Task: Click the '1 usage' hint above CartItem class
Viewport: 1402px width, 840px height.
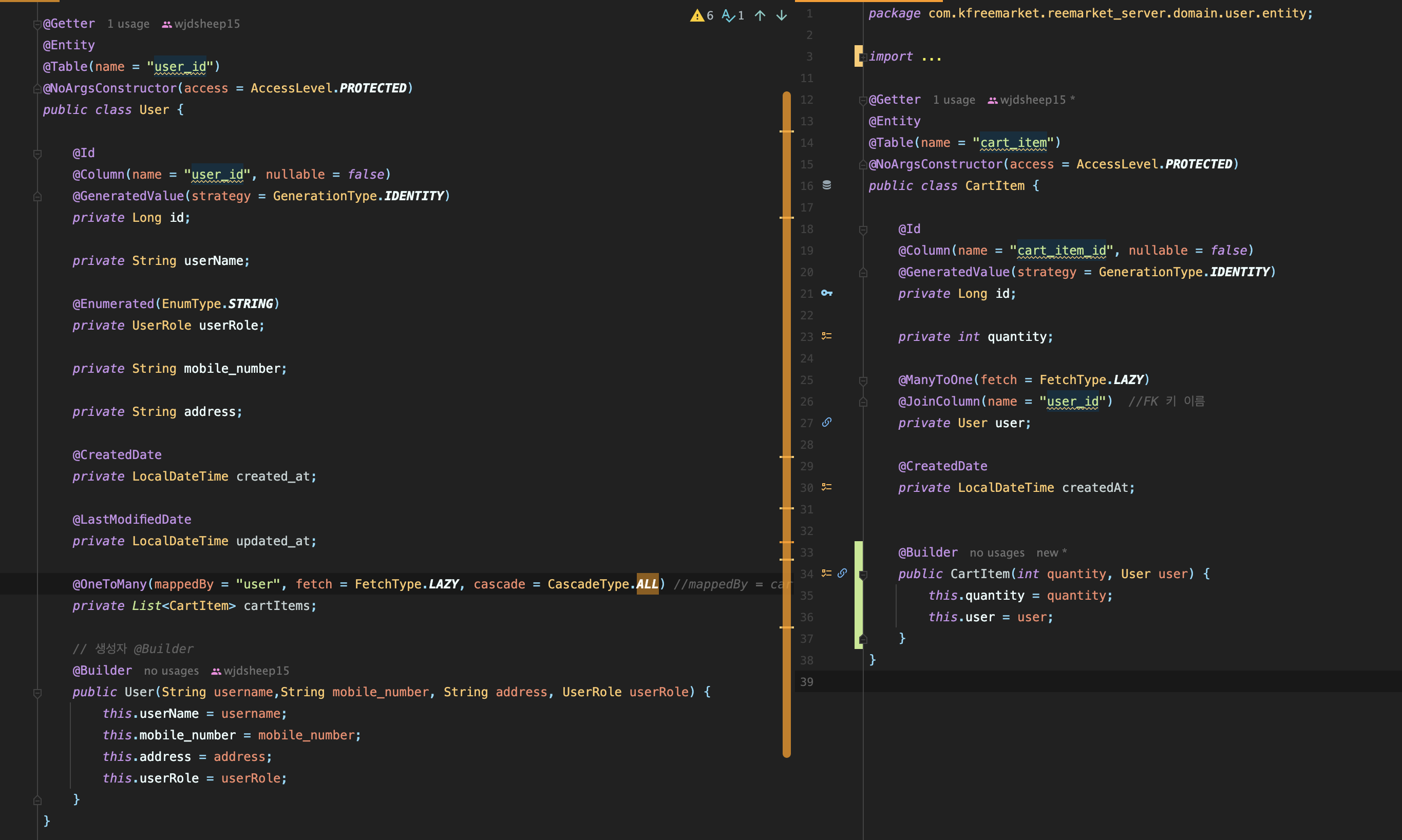Action: 954,100
